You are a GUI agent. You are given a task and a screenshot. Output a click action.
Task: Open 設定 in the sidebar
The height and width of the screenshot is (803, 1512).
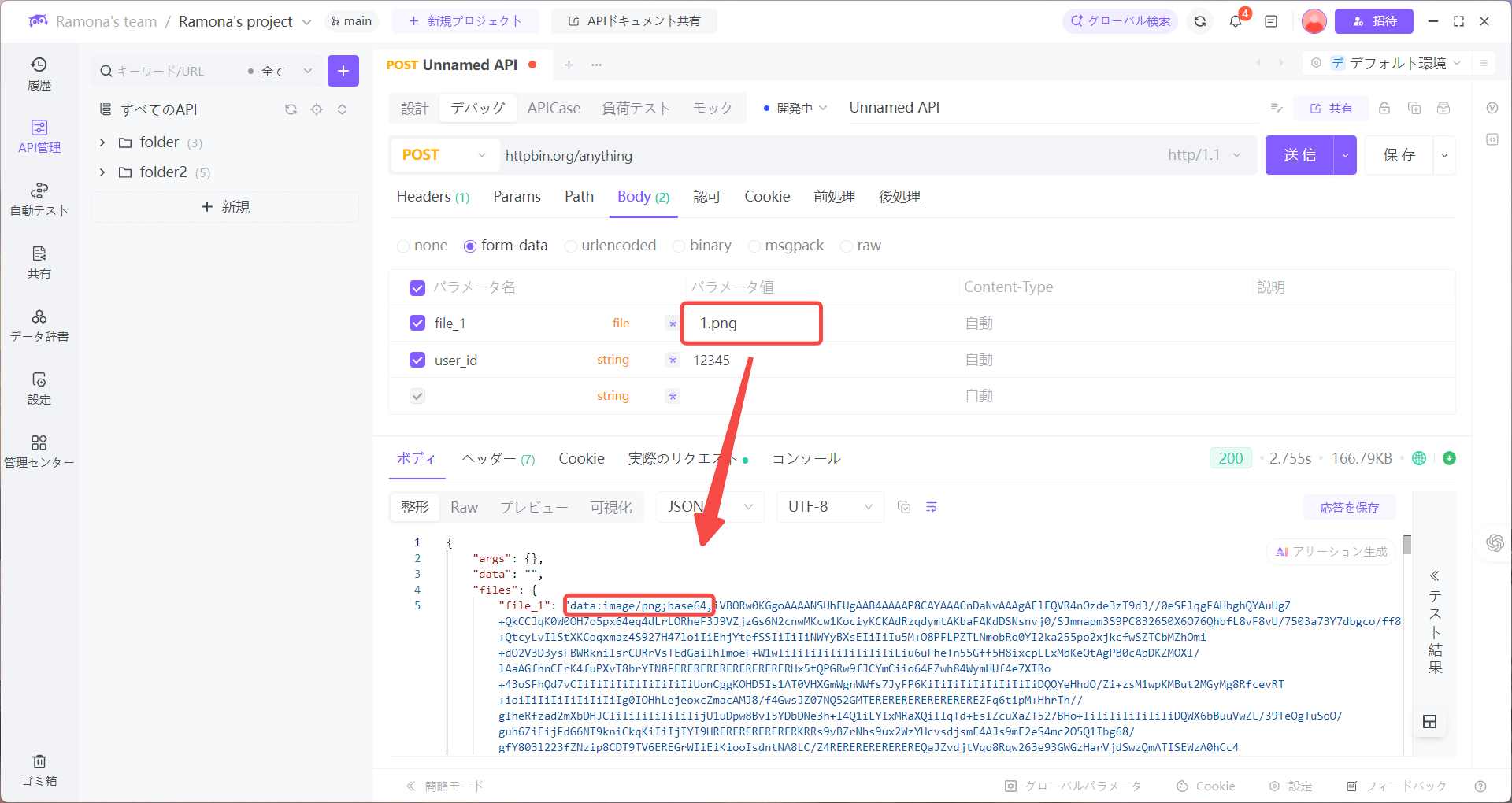click(x=39, y=389)
